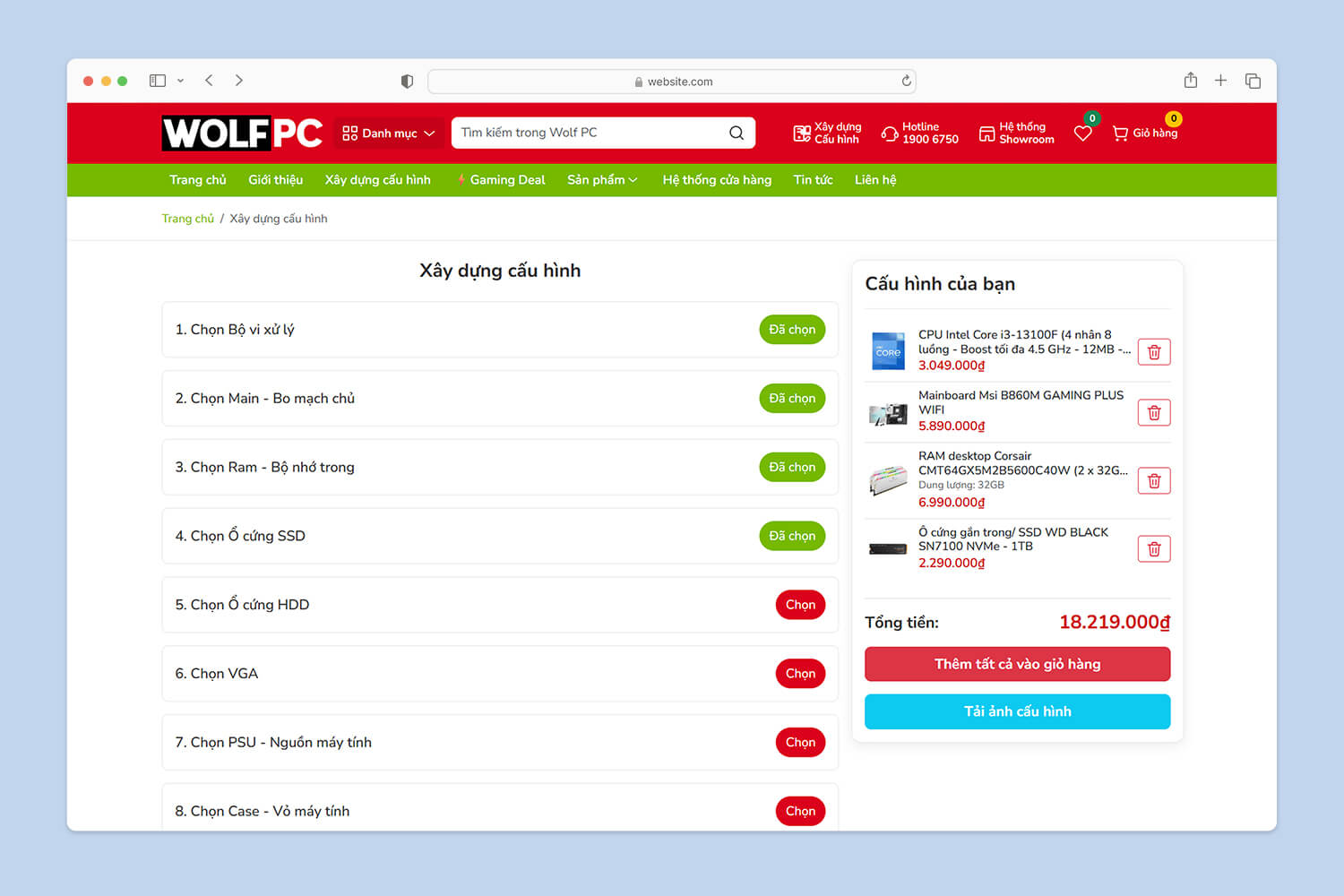Image resolution: width=1344 pixels, height=896 pixels.
Task: Open Xây dựng Cấu hình in the header
Action: [827, 133]
